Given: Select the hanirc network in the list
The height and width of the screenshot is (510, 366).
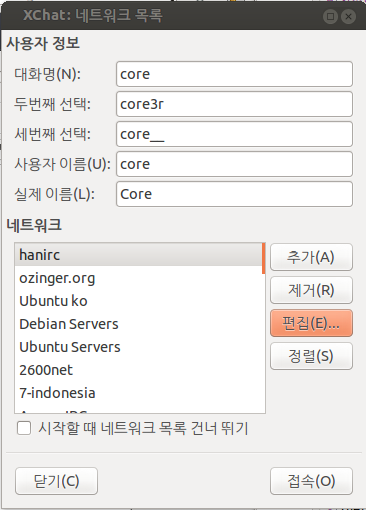Looking at the screenshot, I should (x=138, y=255).
